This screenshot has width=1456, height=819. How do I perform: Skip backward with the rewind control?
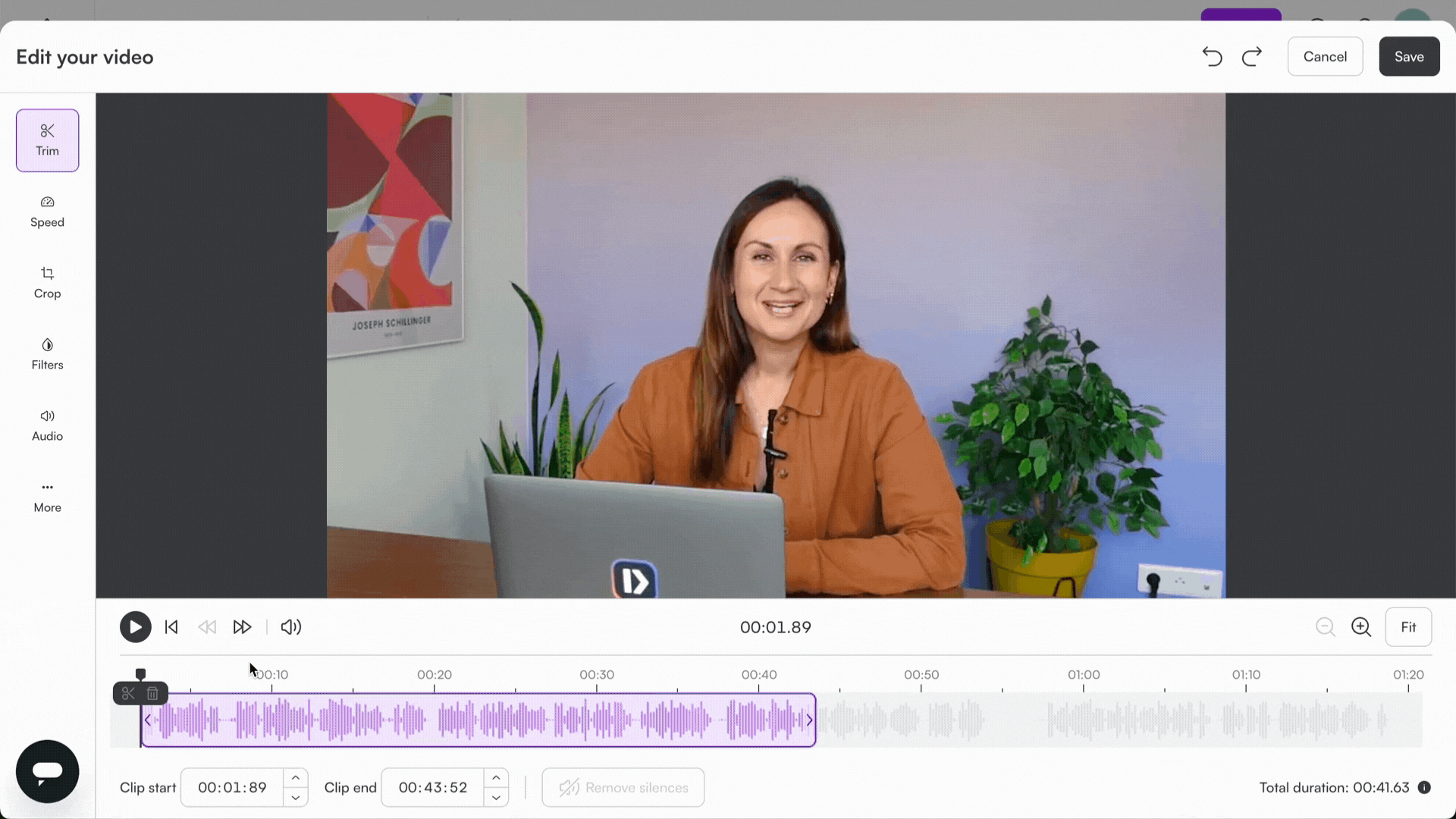tap(206, 627)
